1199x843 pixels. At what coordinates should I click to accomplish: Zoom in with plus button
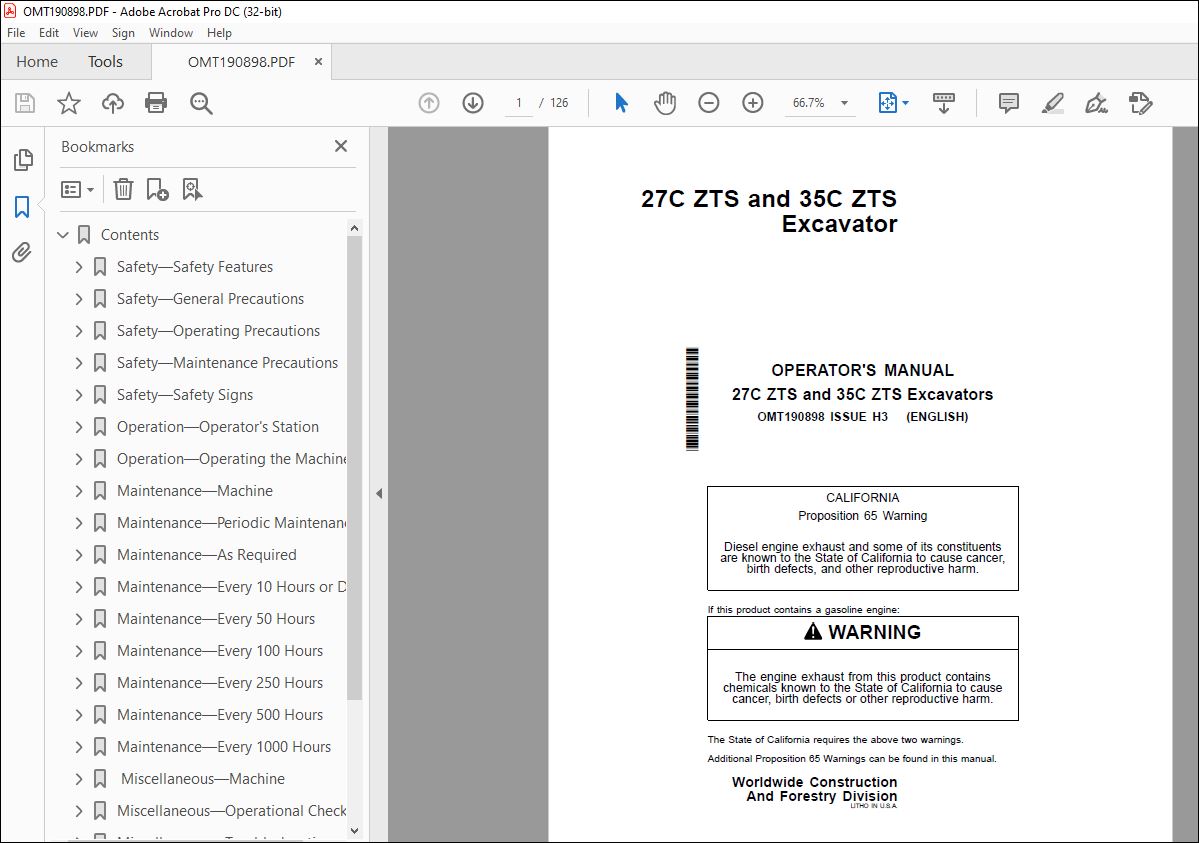752,103
